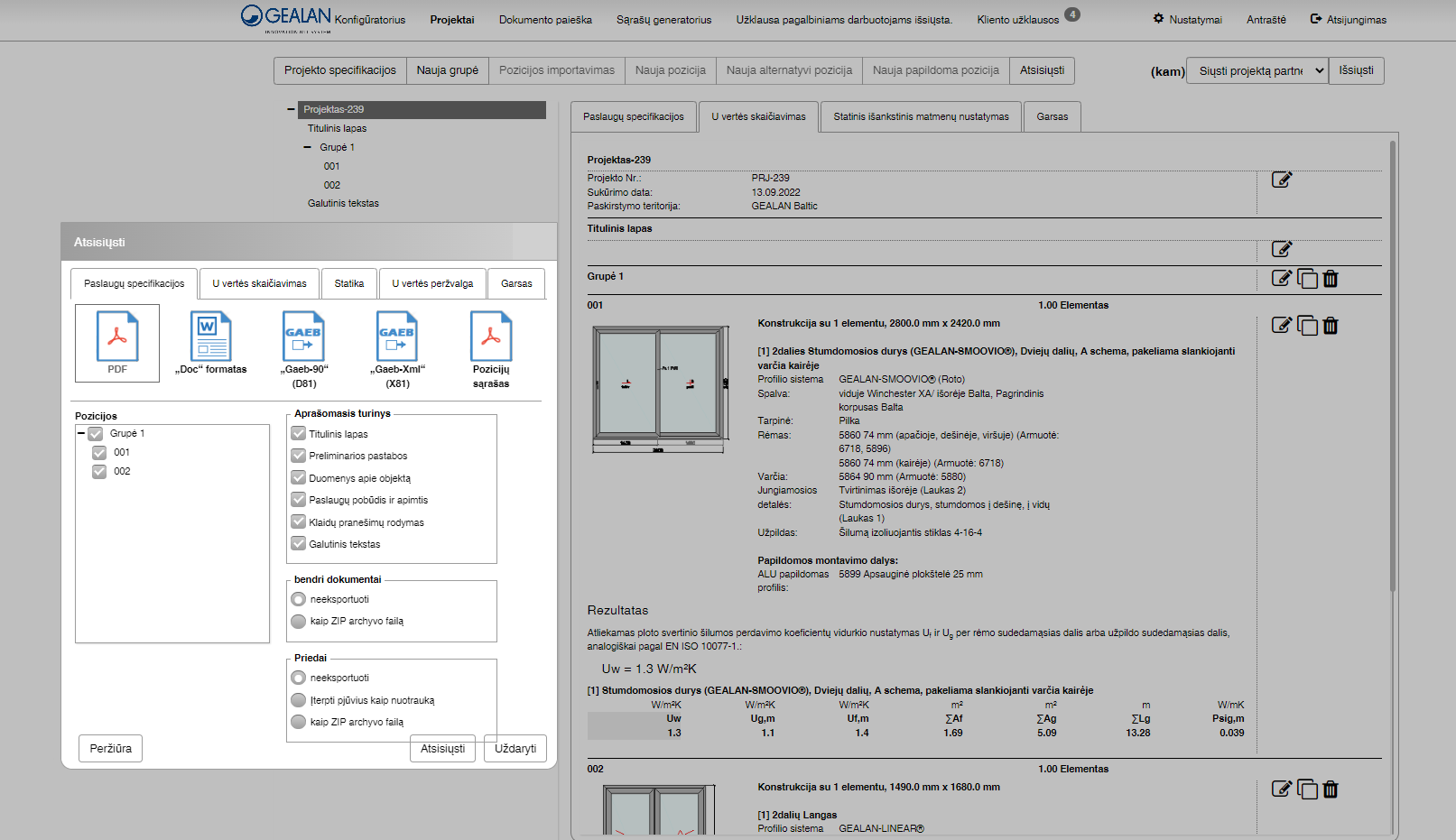The height and width of the screenshot is (840, 1456).
Task: Open the client requests badge showing 4
Action: click(1071, 14)
